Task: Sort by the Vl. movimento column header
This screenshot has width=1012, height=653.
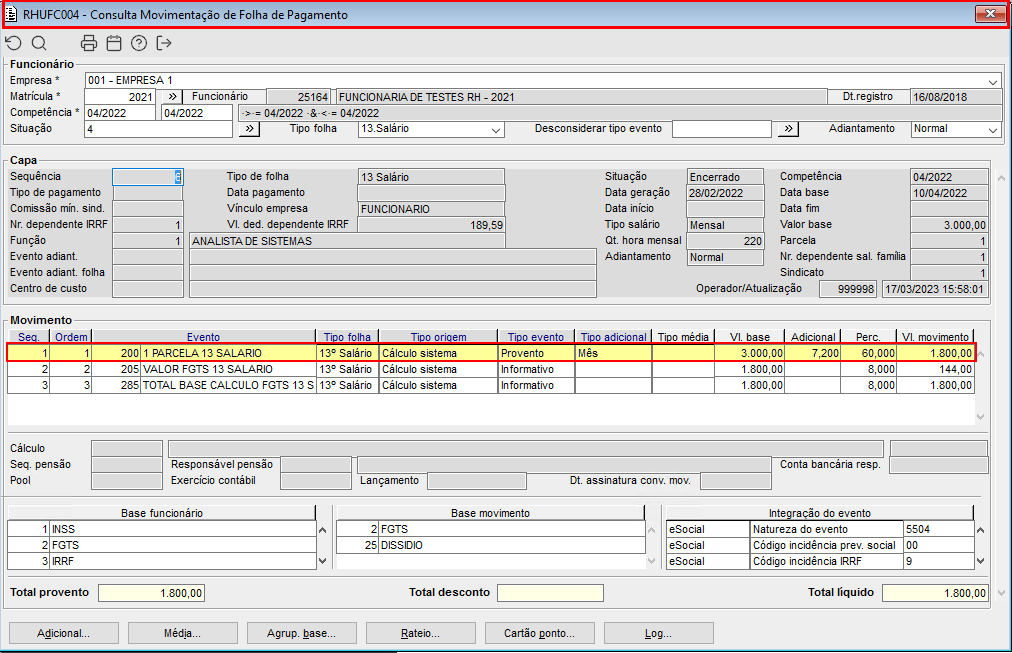Action: [934, 337]
